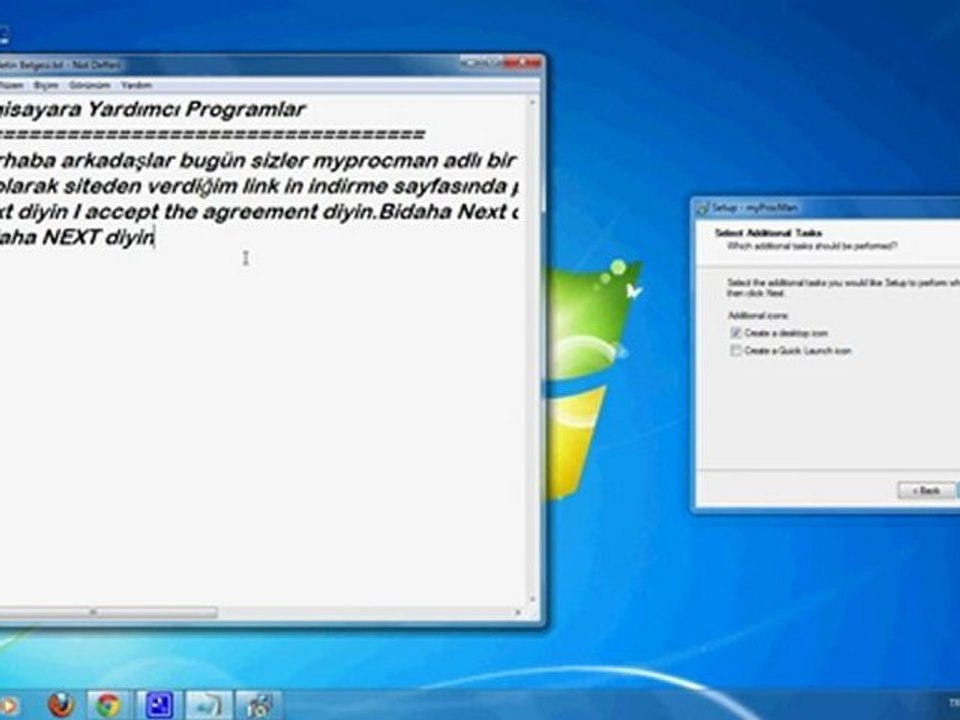Click Notepad's horizontal scrollbar right arrow
This screenshot has height=720, width=960.
tap(518, 612)
